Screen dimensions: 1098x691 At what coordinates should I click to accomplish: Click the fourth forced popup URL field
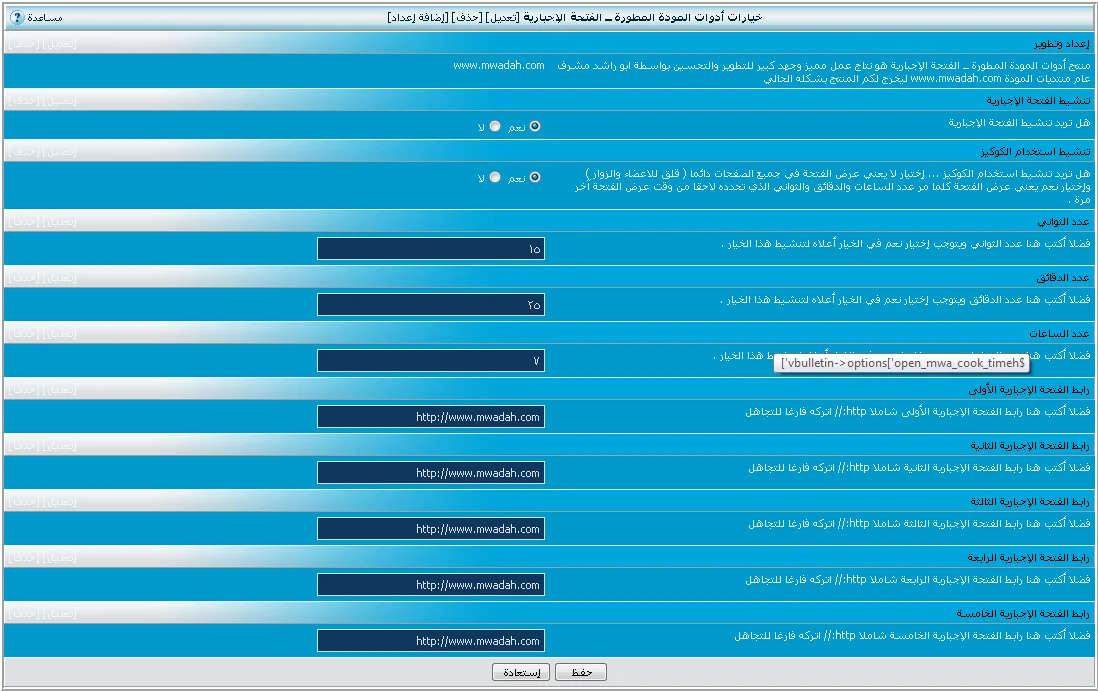click(x=431, y=585)
